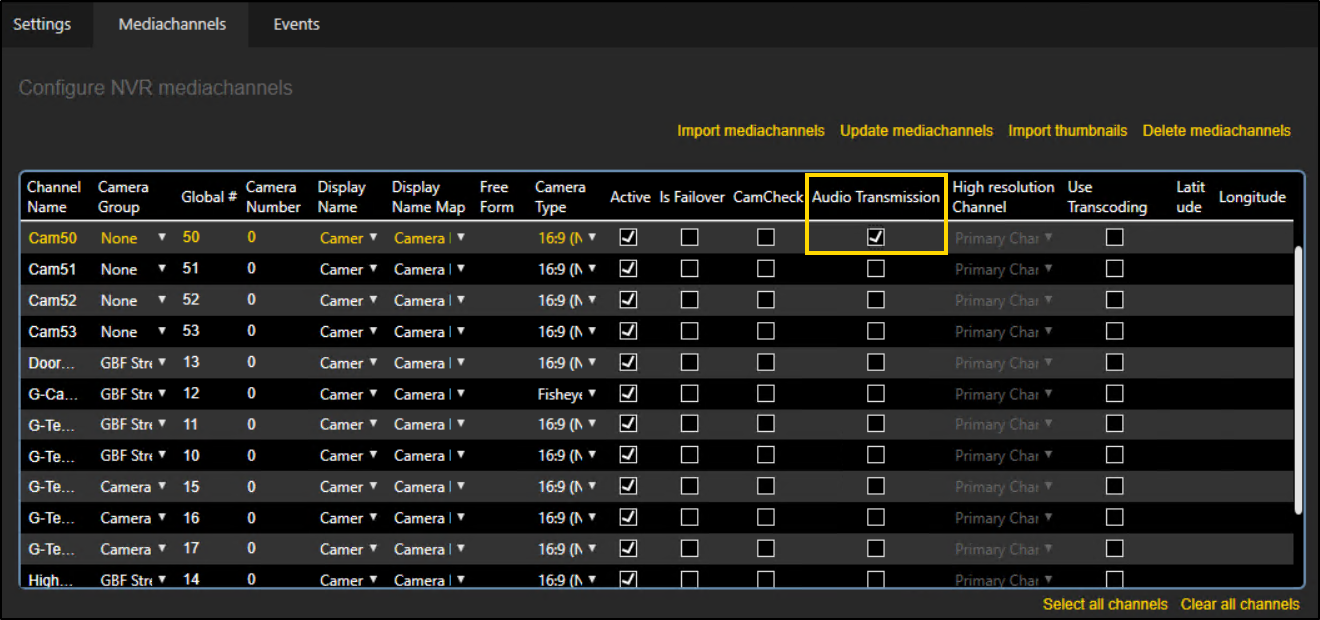Screen dimensions: 1320x620
Task: Click the table's vertical scrollbar
Action: [1298, 380]
